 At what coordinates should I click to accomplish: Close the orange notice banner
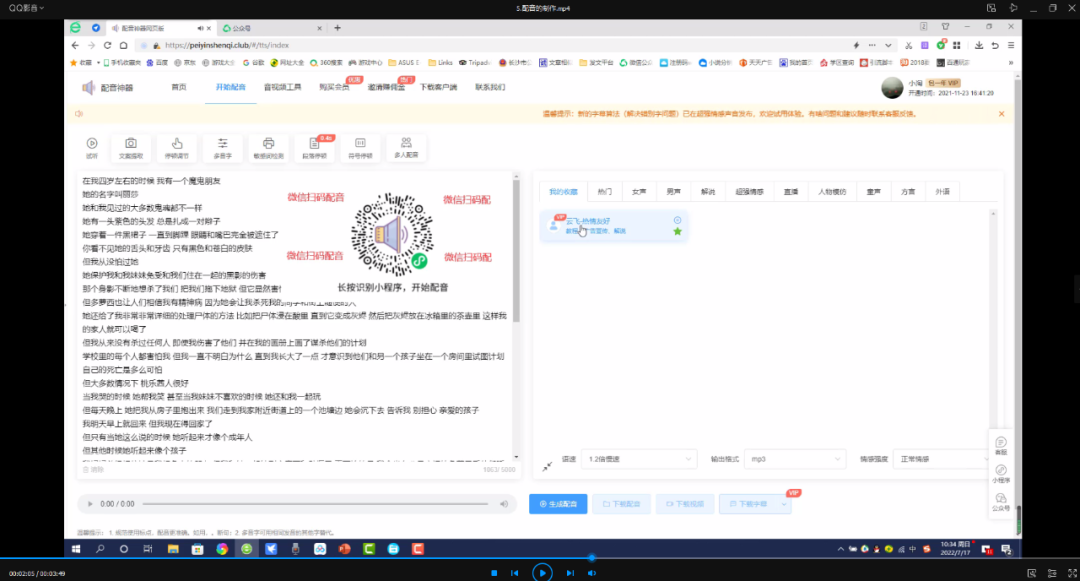point(1001,114)
